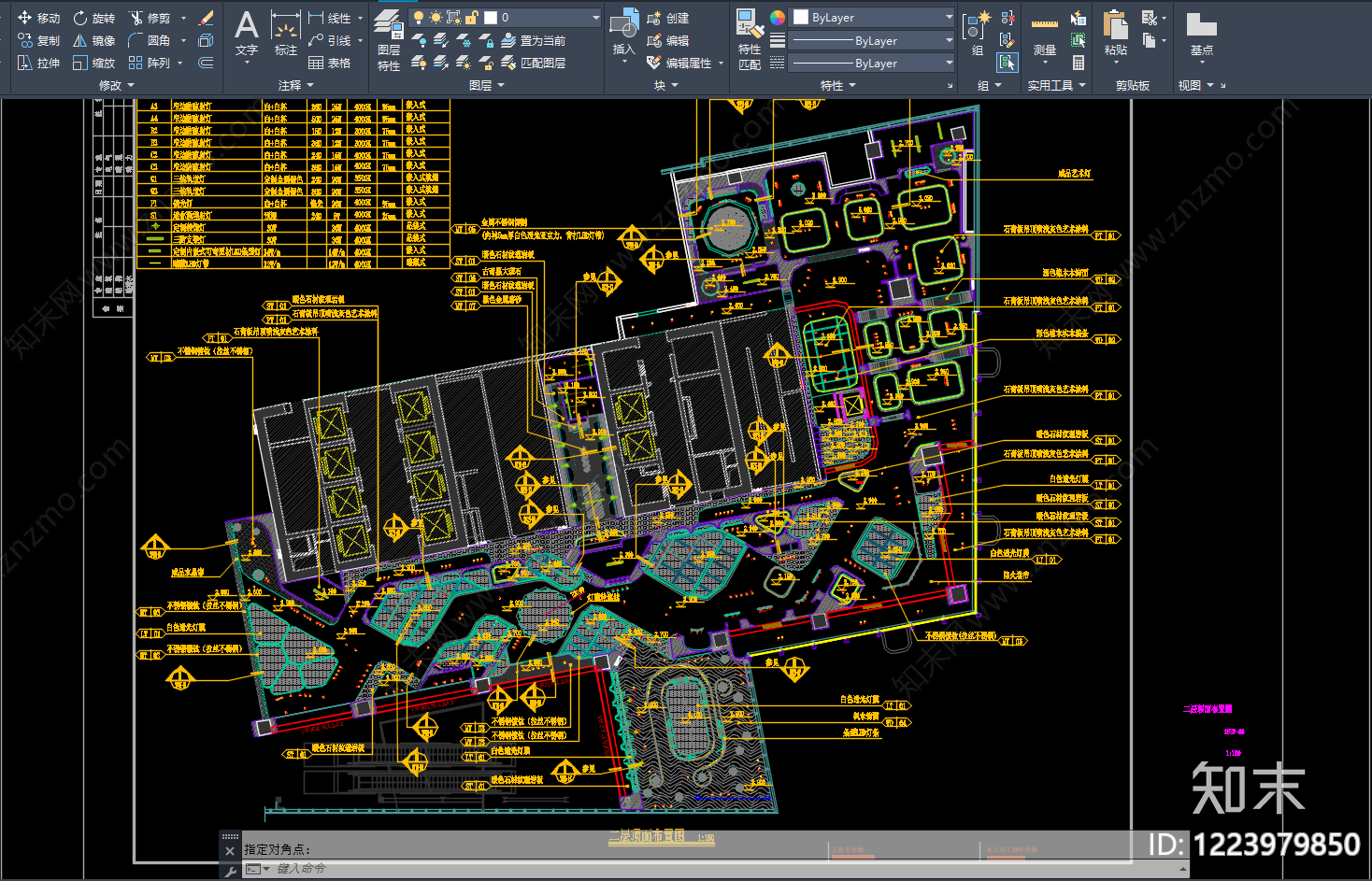Click the Explode tool icon
This screenshot has width=1372, height=881.
click(207, 40)
